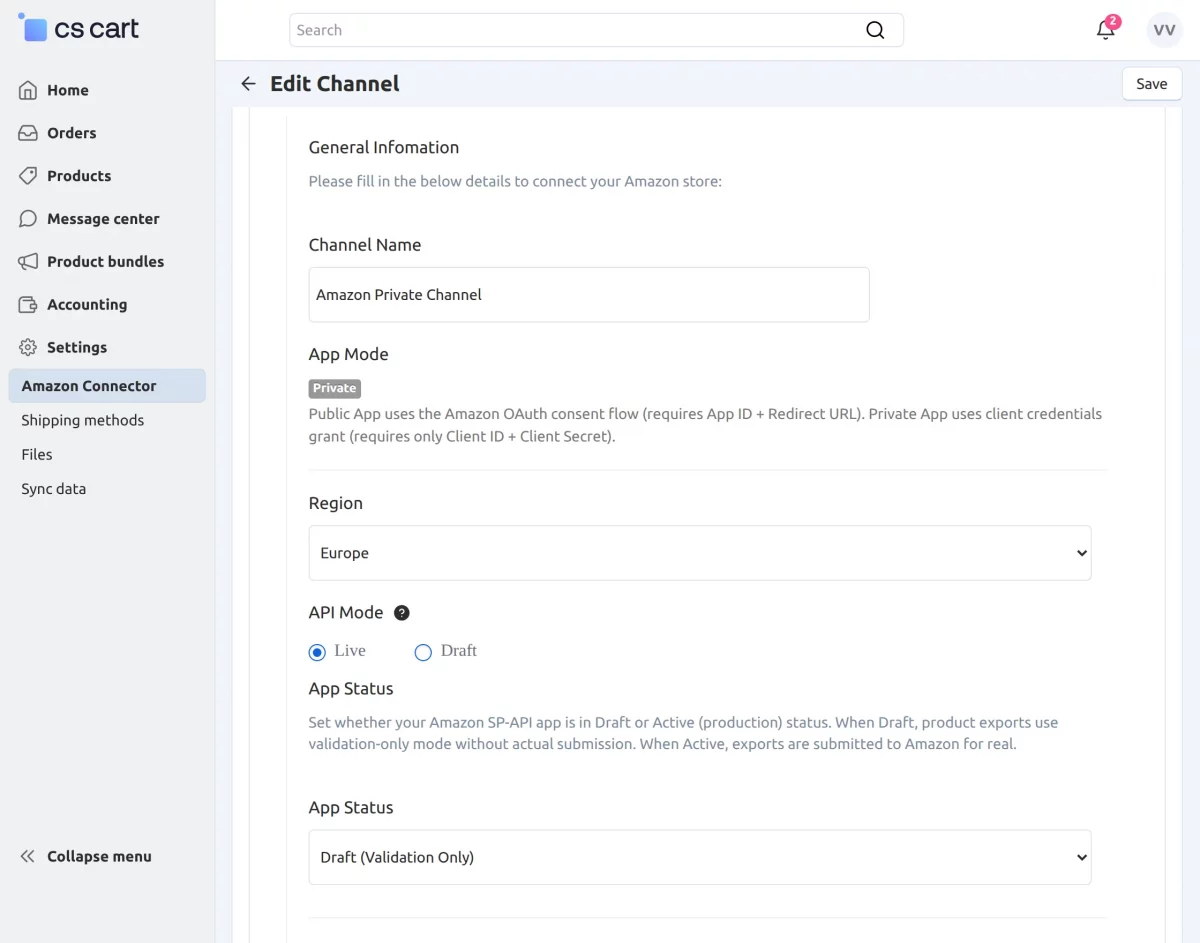
Task: Select the Draft API mode
Action: [x=423, y=652]
